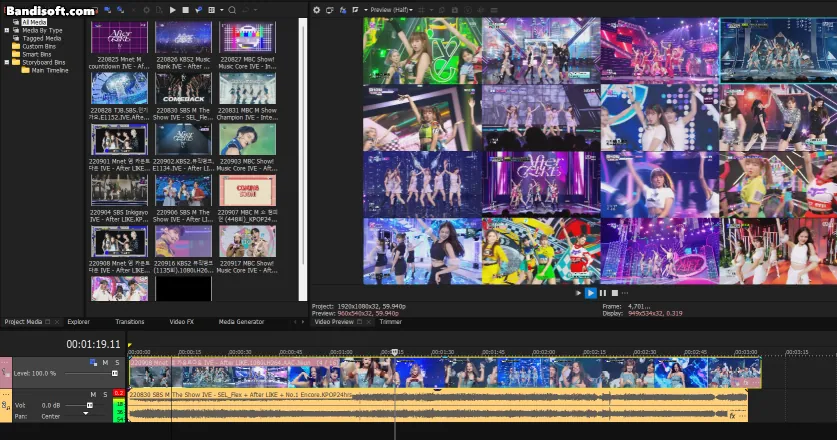837x440 pixels.
Task: Click Play in Project Media toolbar
Action: 172,10
